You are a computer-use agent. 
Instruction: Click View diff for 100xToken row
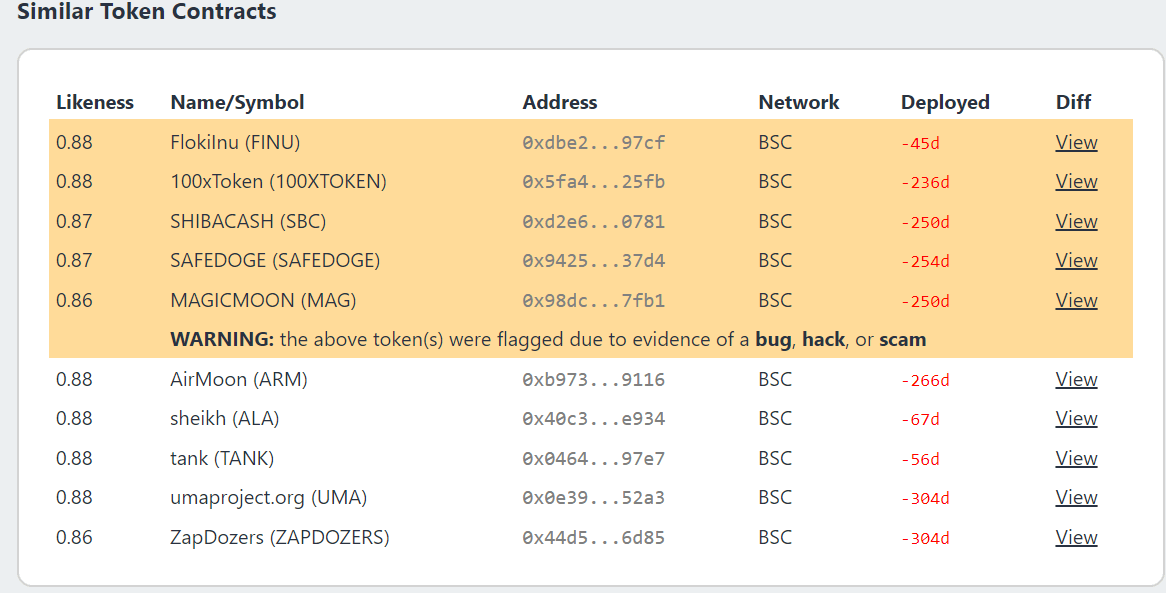click(x=1076, y=181)
